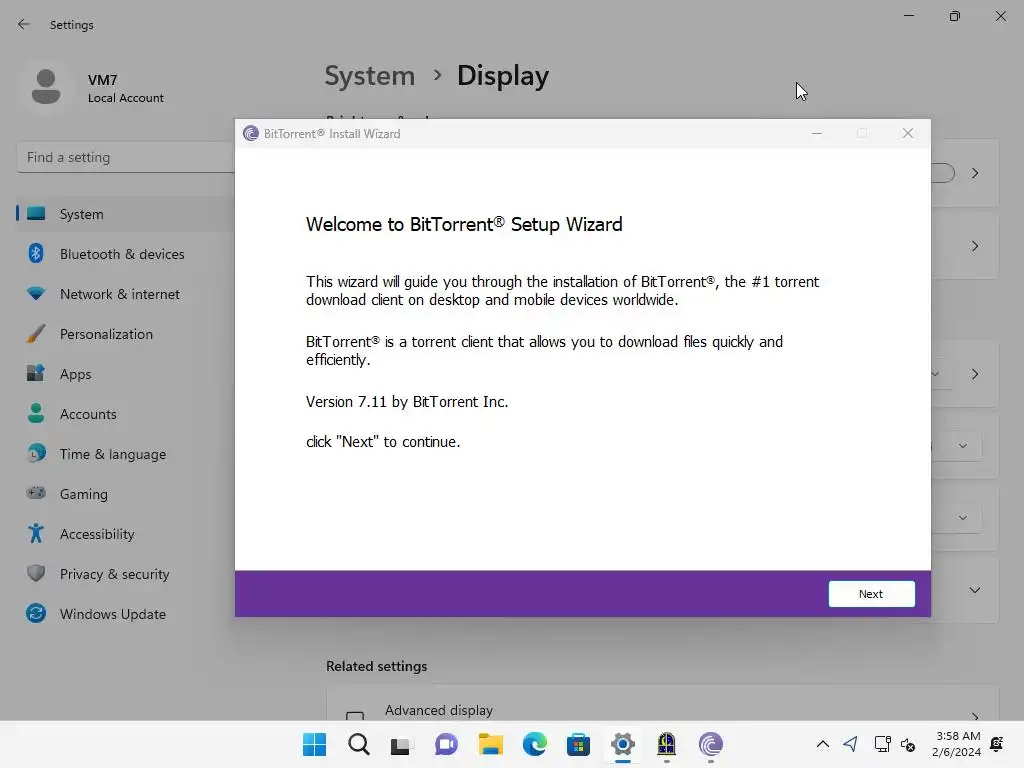Click the Apps icon in sidebar
1024x768 pixels.
(x=36, y=373)
